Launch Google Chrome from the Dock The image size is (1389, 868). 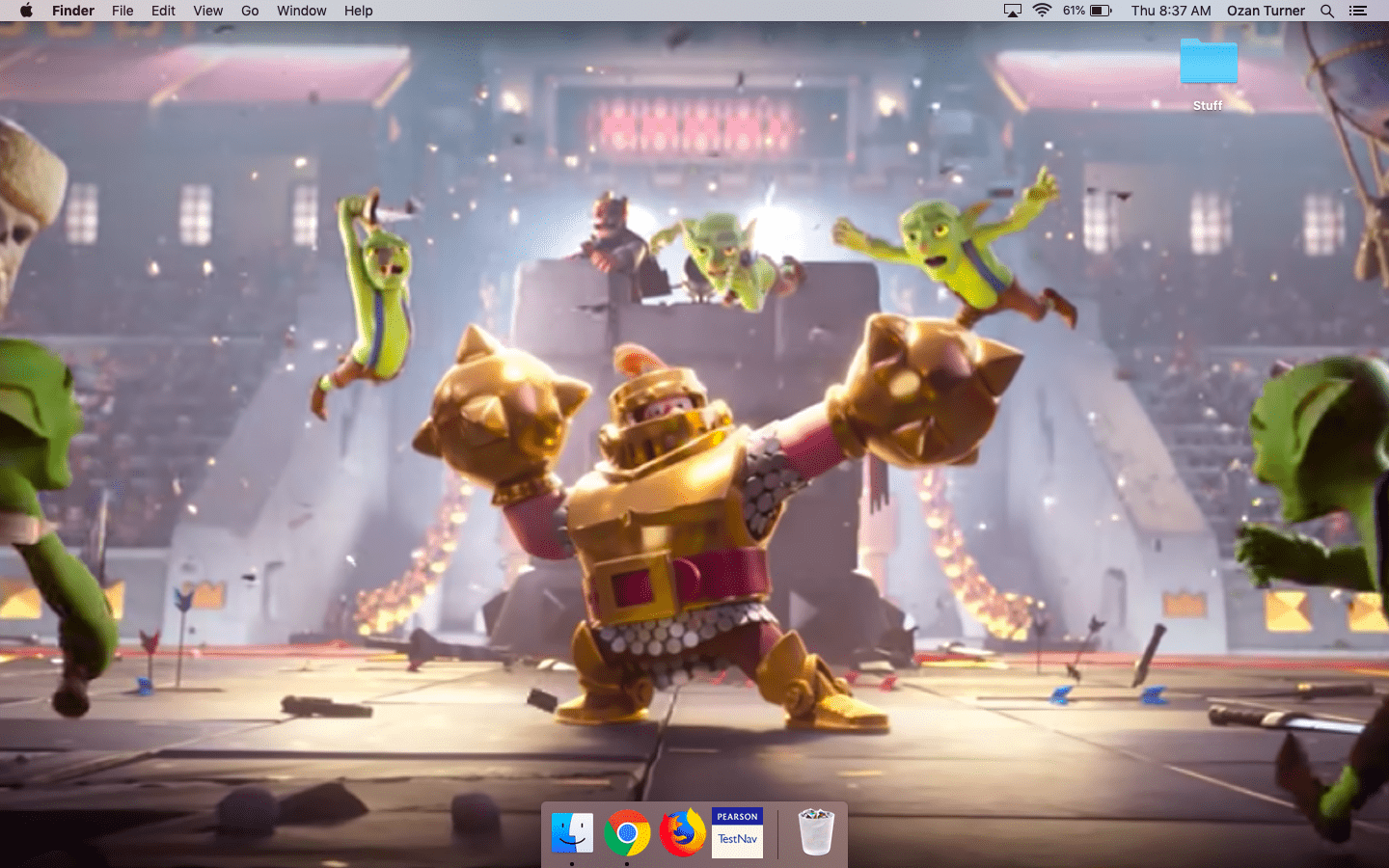coord(627,832)
